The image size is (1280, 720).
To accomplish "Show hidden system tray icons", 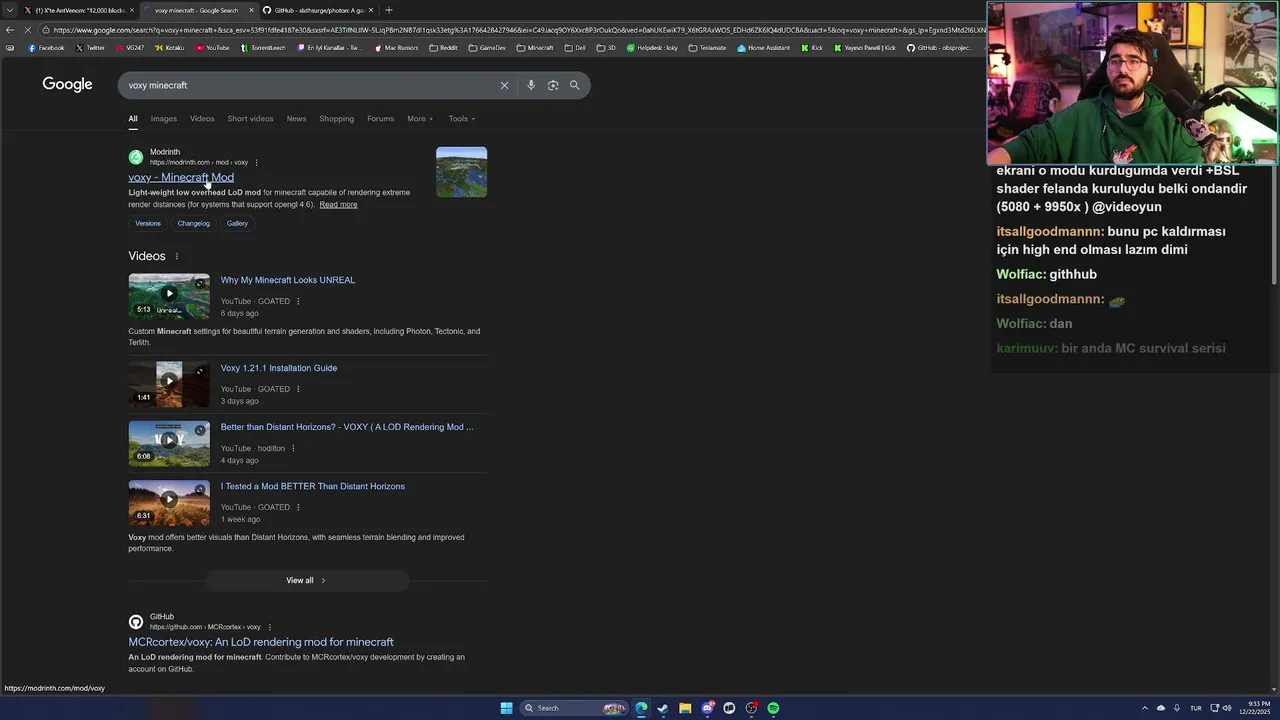I will [x=1144, y=708].
